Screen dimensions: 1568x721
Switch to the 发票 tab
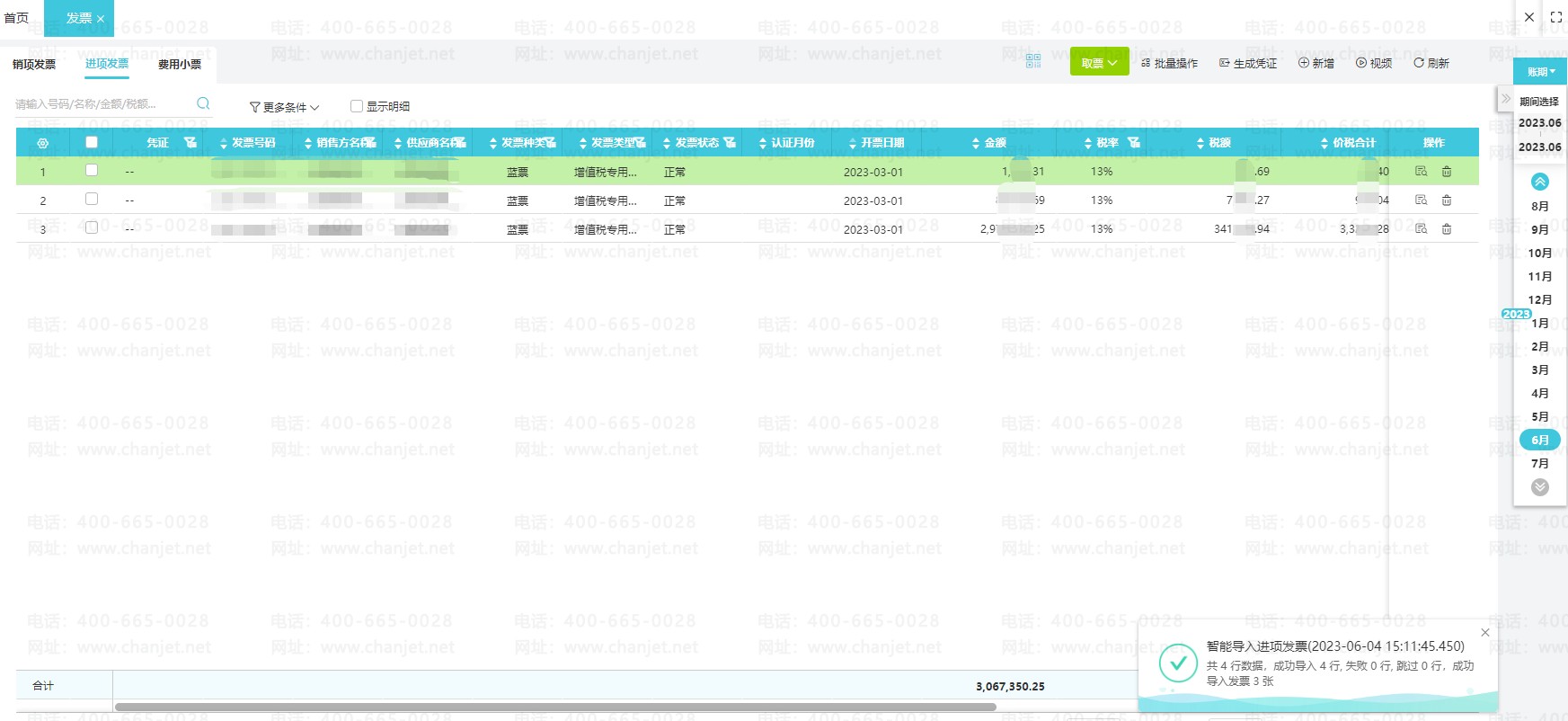(x=79, y=17)
